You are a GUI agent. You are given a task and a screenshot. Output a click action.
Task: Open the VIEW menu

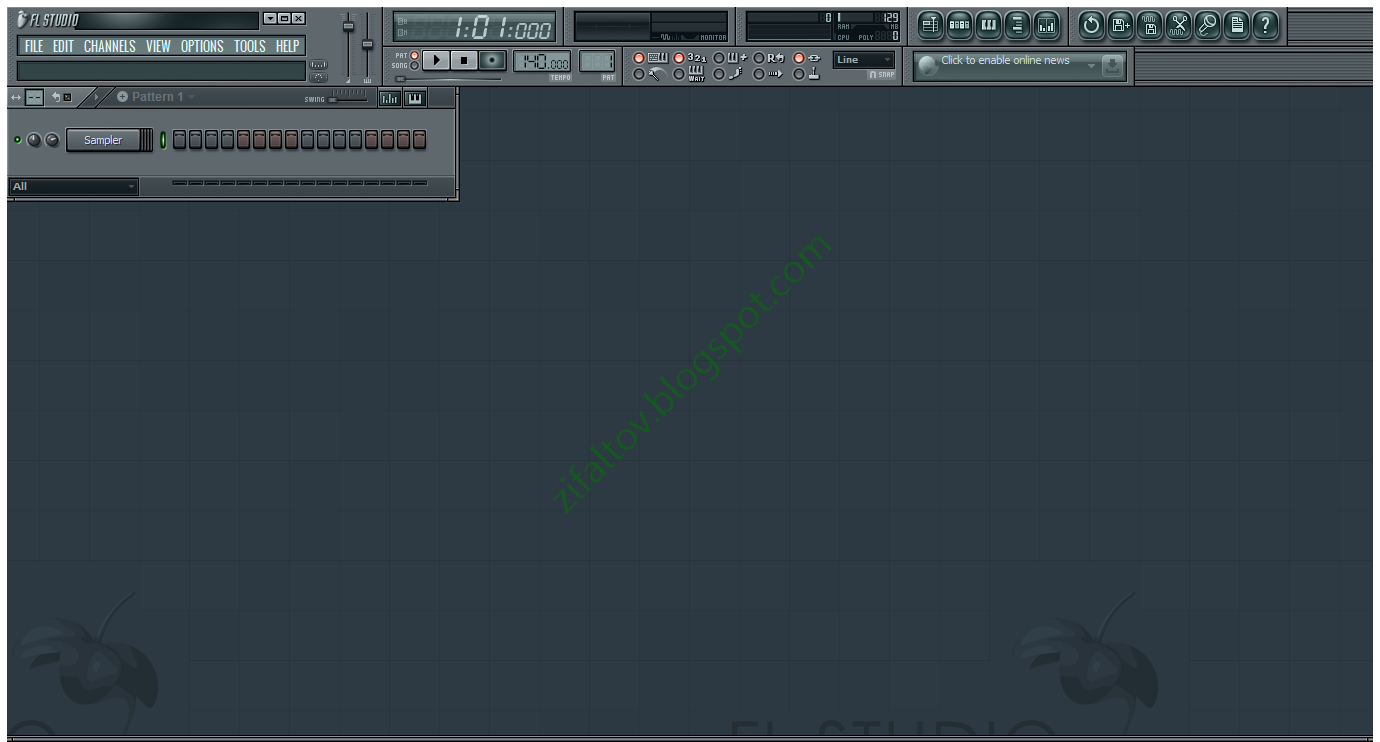click(x=158, y=46)
